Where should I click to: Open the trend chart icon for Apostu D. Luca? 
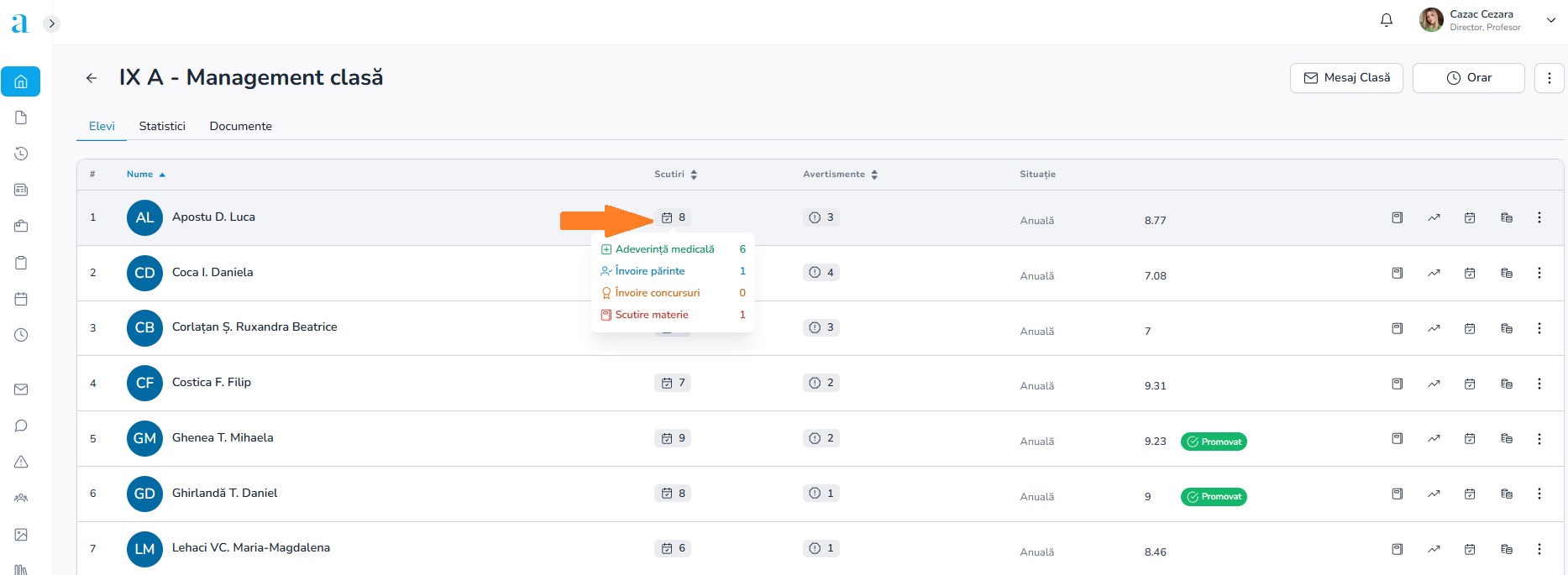pyautogui.click(x=1434, y=217)
